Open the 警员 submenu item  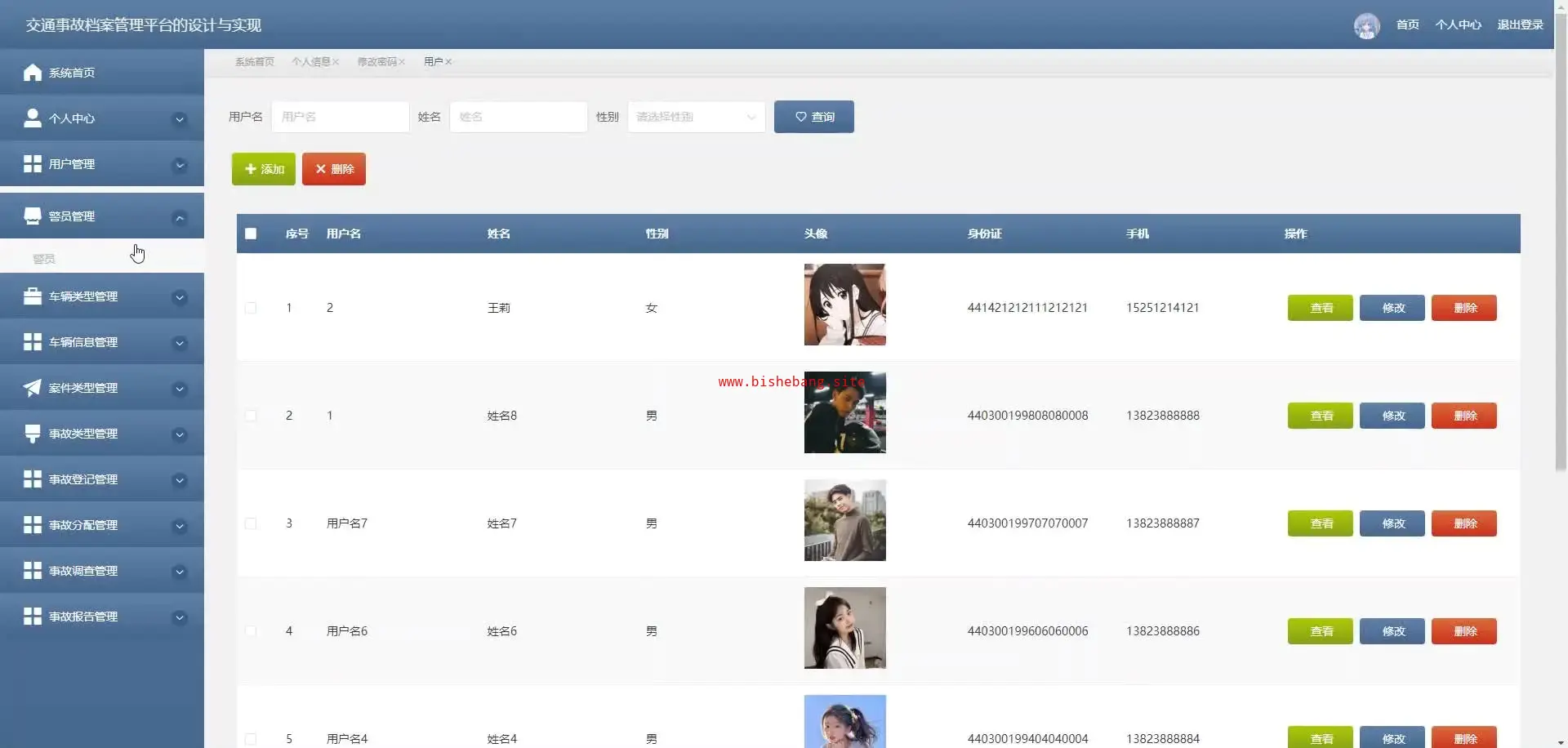click(44, 259)
